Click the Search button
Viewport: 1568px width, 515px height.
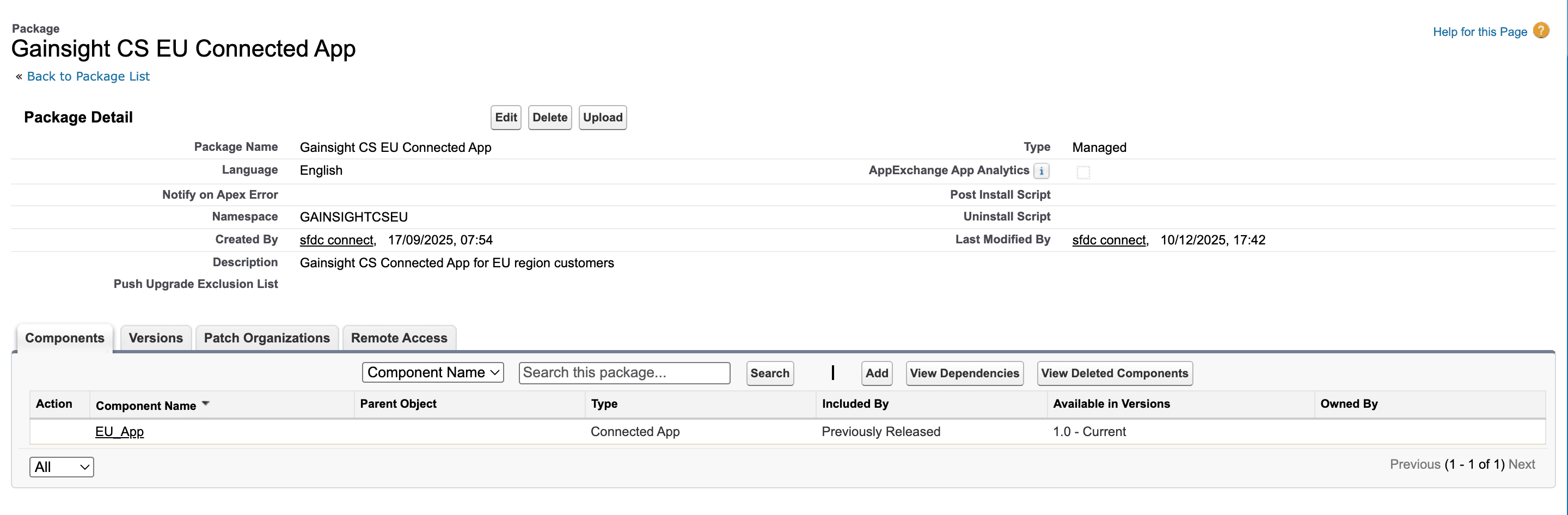[x=769, y=373]
